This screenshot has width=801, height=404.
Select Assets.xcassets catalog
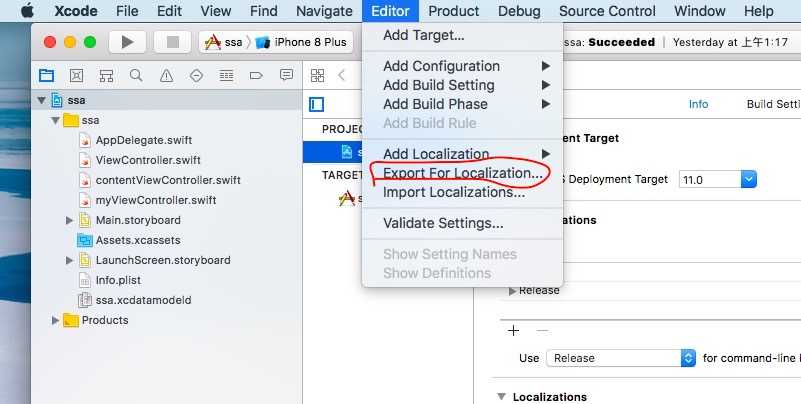click(x=138, y=240)
